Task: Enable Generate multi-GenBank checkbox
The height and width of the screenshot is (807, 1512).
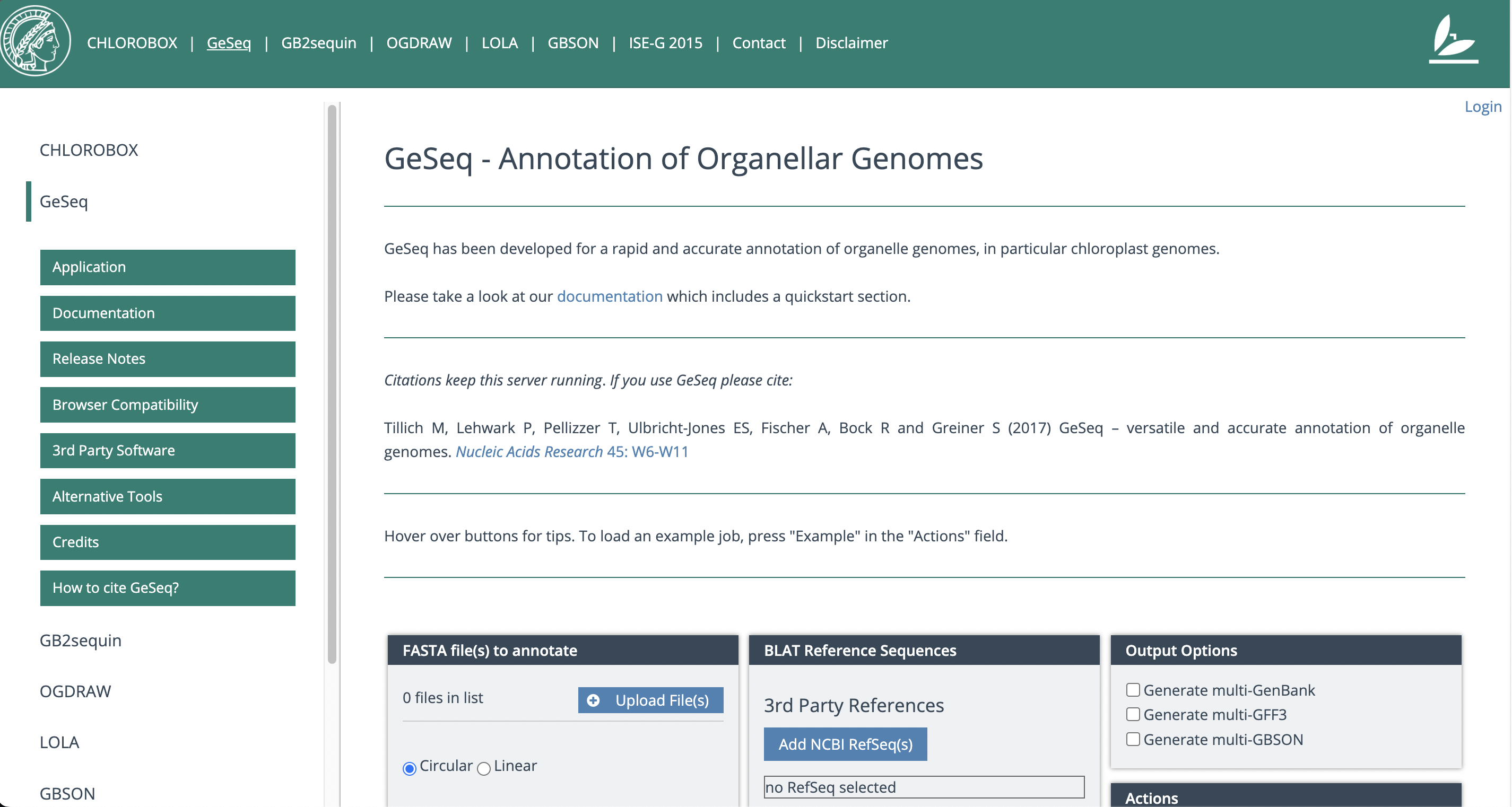Action: [x=1133, y=690]
